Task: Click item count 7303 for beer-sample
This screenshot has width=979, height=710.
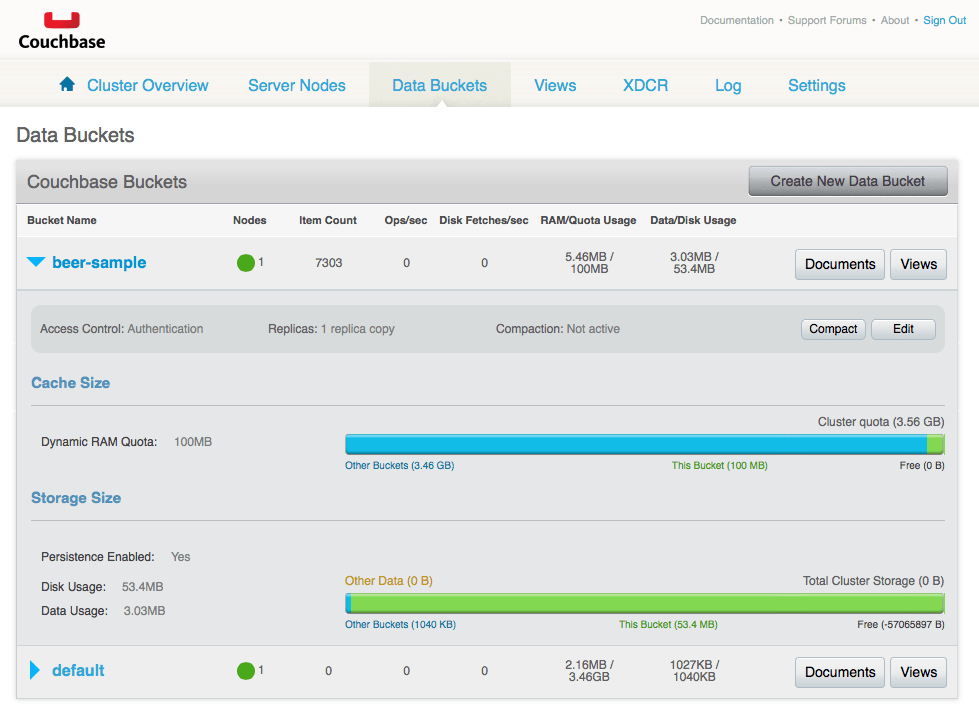Action: [328, 263]
